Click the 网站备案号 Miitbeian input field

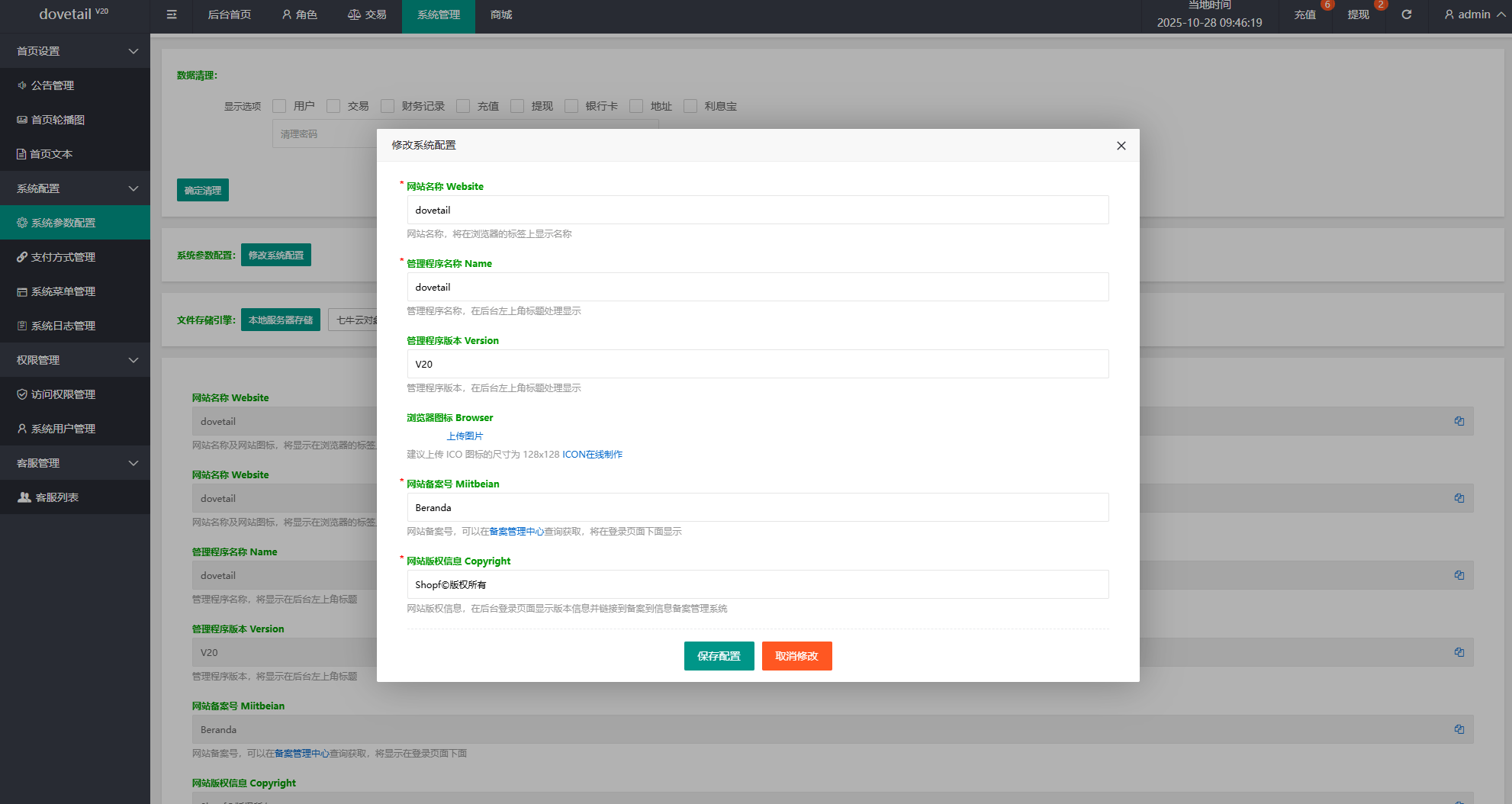tap(758, 507)
